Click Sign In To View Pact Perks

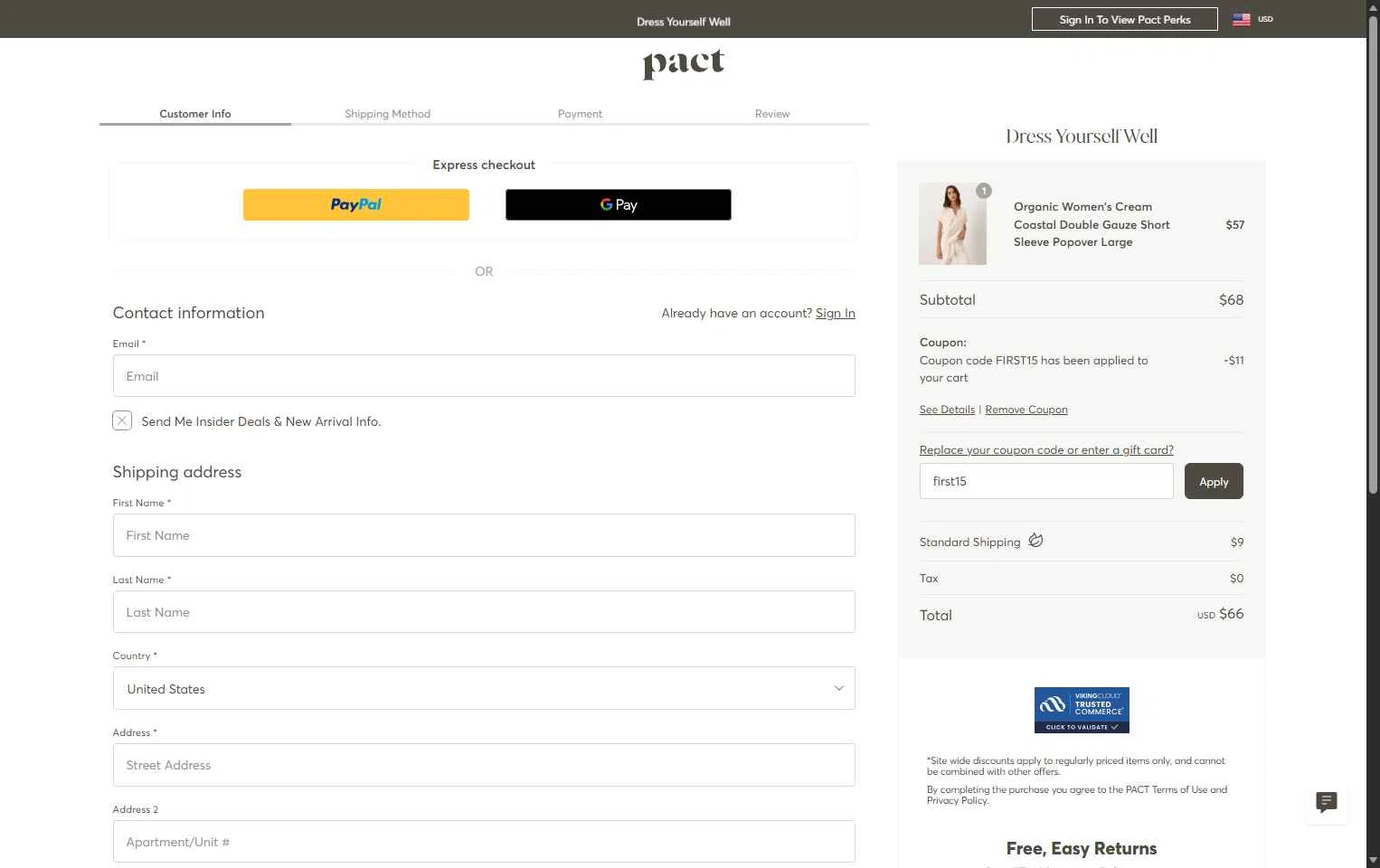[x=1125, y=19]
